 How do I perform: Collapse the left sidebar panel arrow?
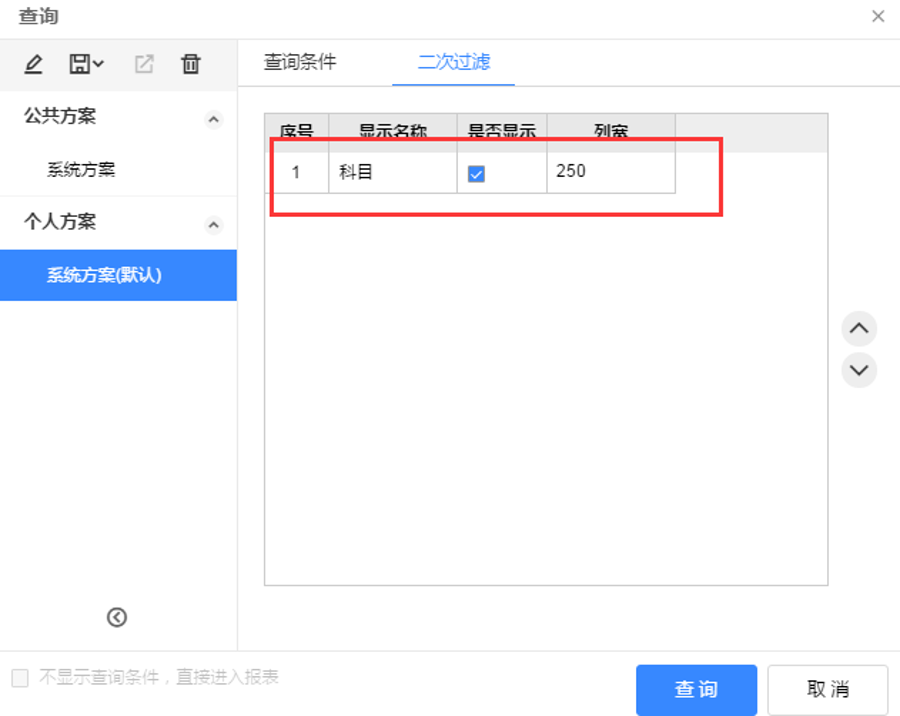point(117,617)
